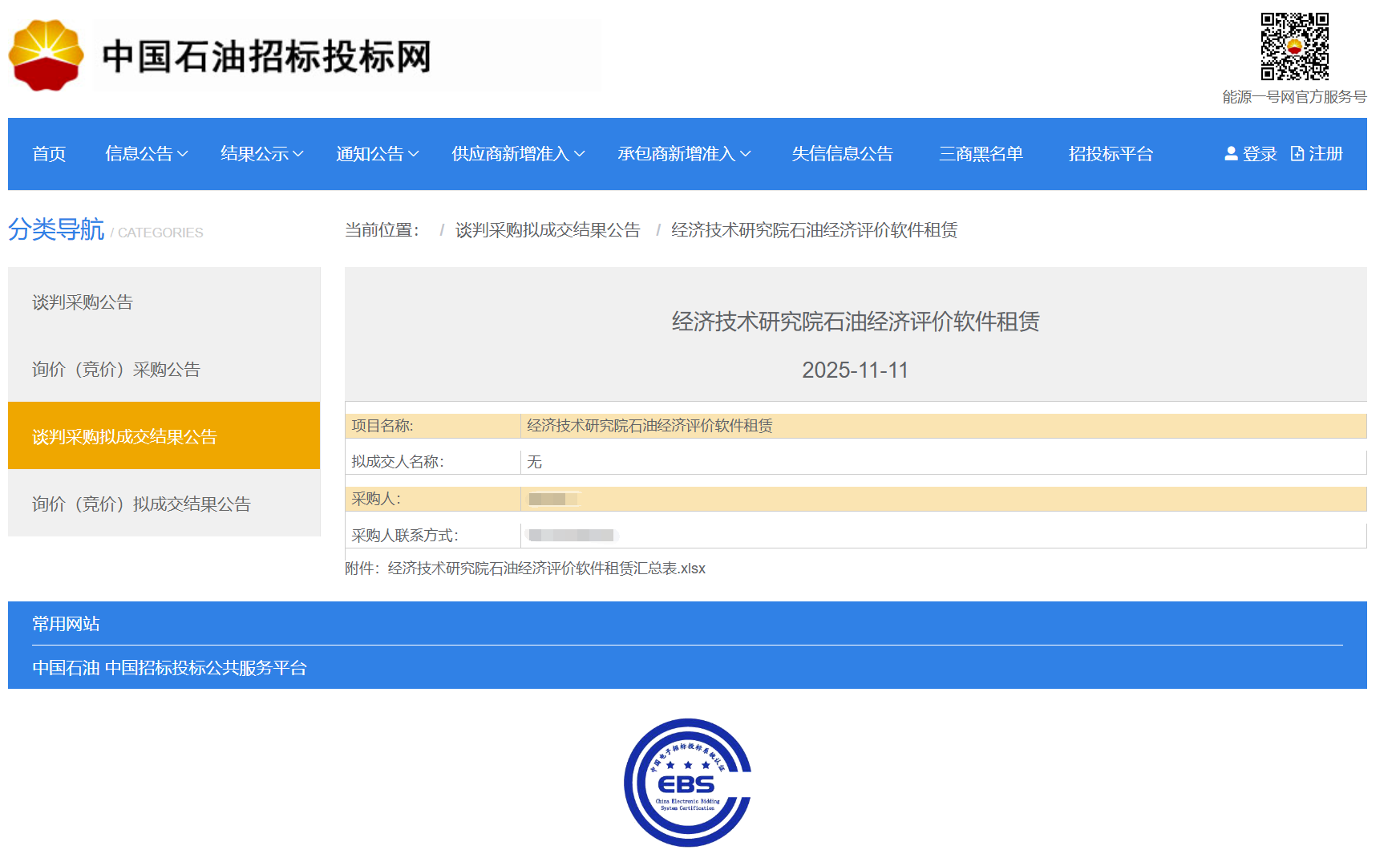Expand the 结果公示 dropdown menu
The height and width of the screenshot is (854, 1400).
pos(262,154)
